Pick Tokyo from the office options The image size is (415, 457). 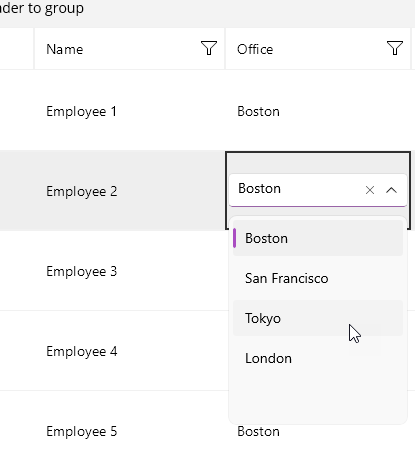click(x=318, y=318)
